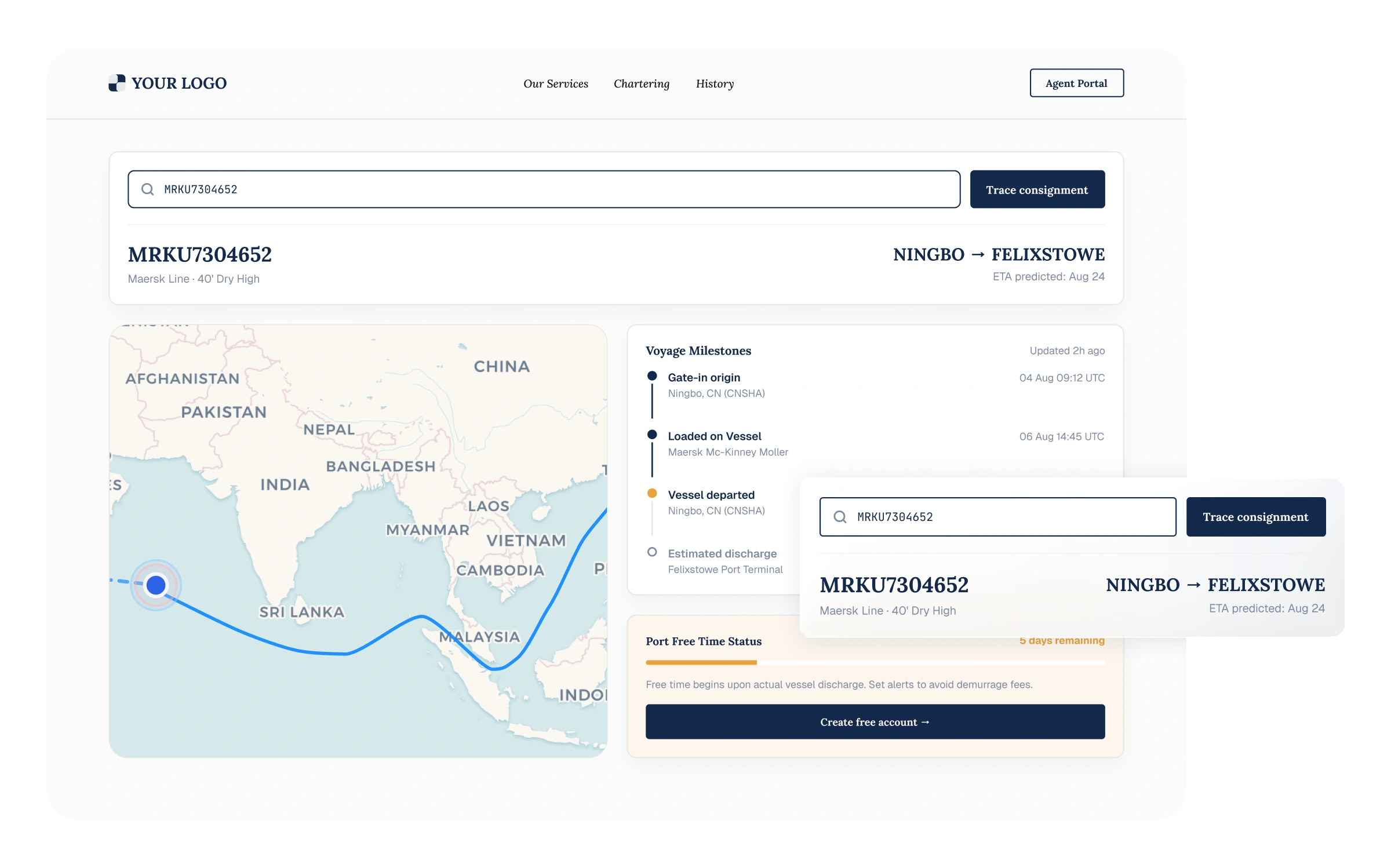1391x868 pixels.
Task: Select the orange Vessel departed milestone dot
Action: (x=652, y=493)
